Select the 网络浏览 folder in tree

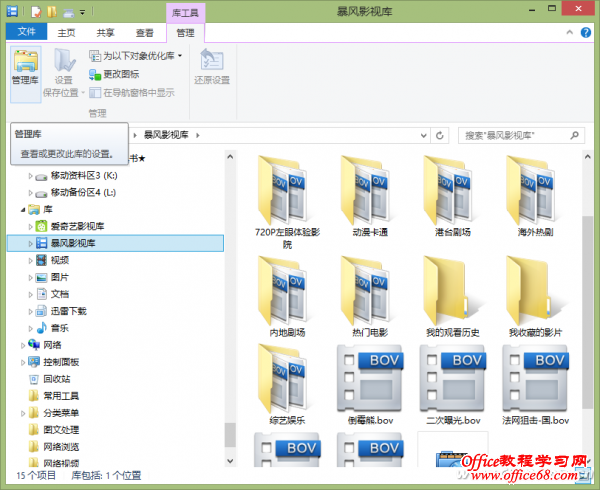61,446
